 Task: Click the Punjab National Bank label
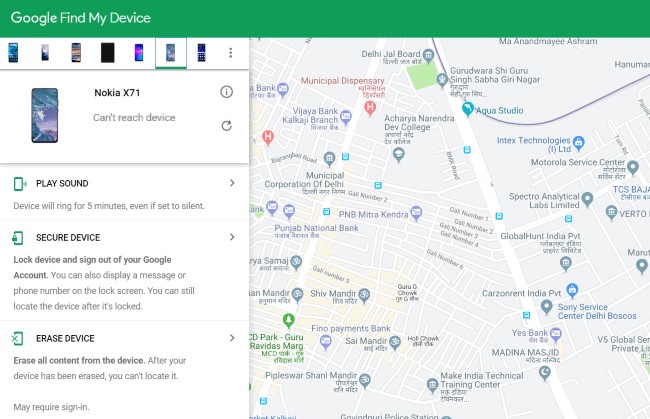[316, 228]
